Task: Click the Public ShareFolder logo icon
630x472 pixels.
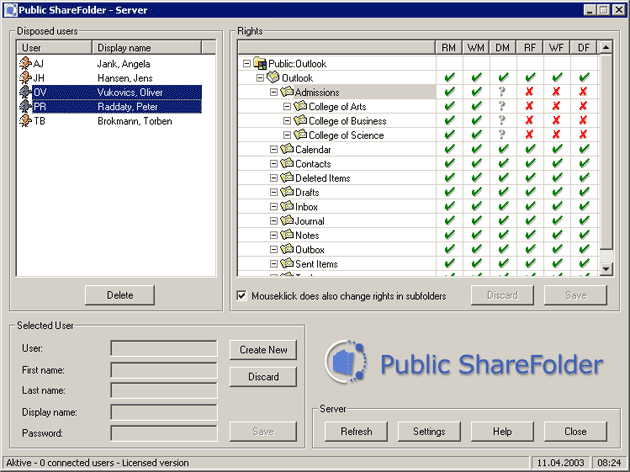Action: click(x=346, y=363)
